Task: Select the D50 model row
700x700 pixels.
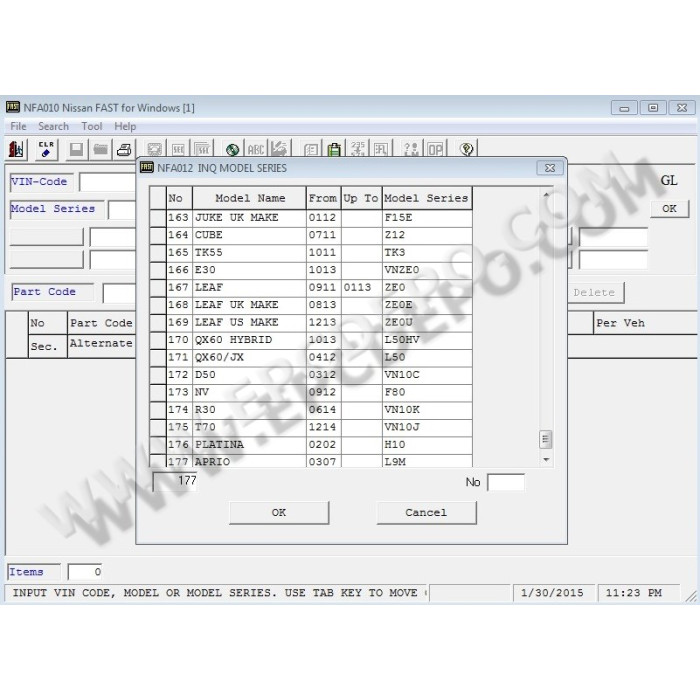Action: (311, 375)
